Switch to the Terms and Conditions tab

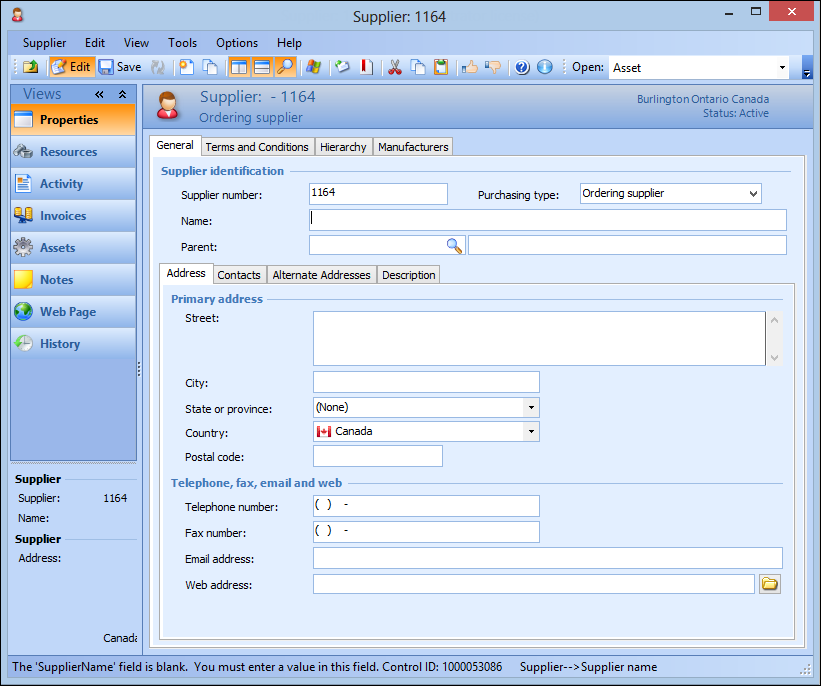pos(257,147)
